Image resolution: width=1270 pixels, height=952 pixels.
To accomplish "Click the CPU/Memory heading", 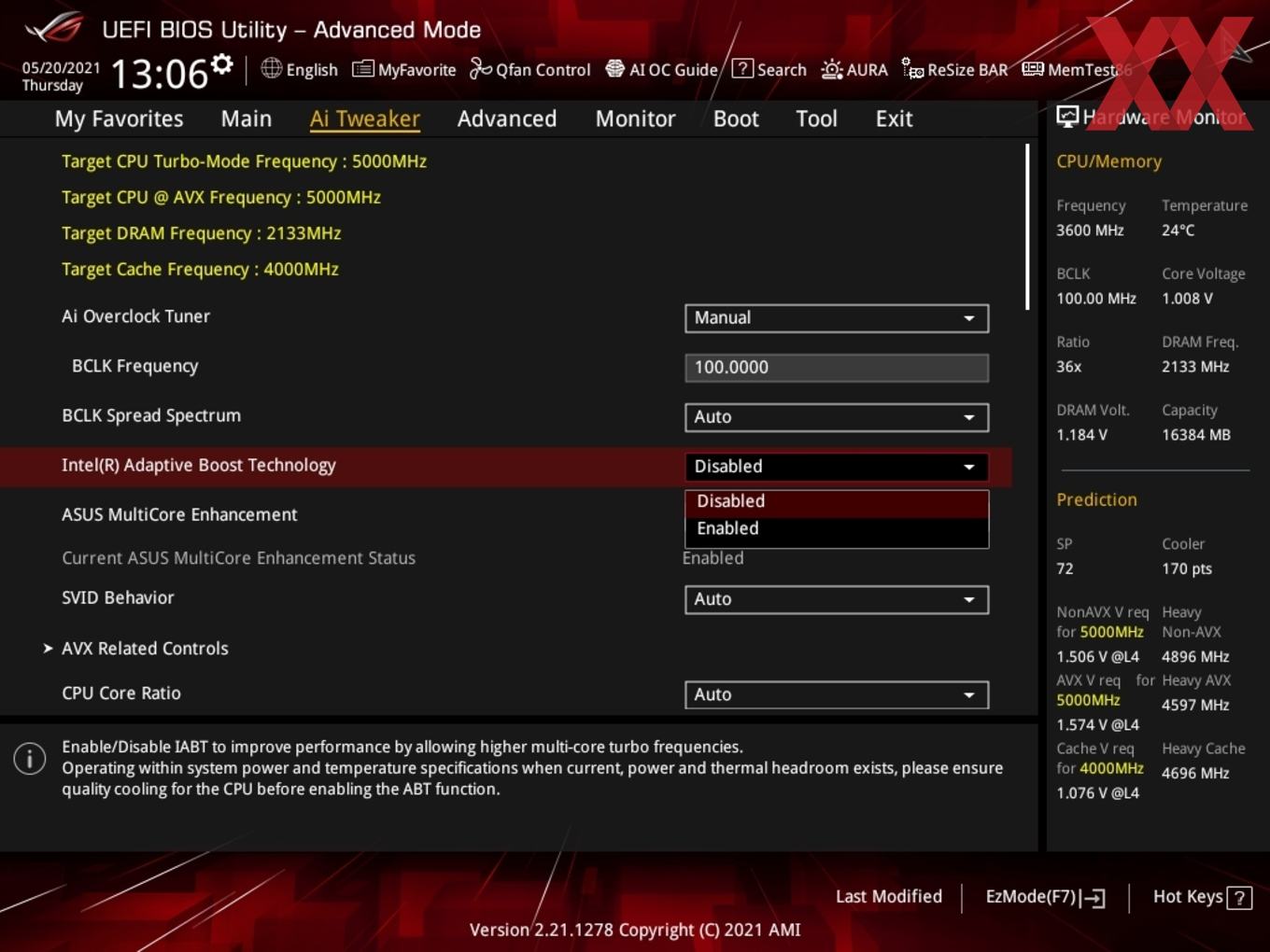I will click(1108, 161).
